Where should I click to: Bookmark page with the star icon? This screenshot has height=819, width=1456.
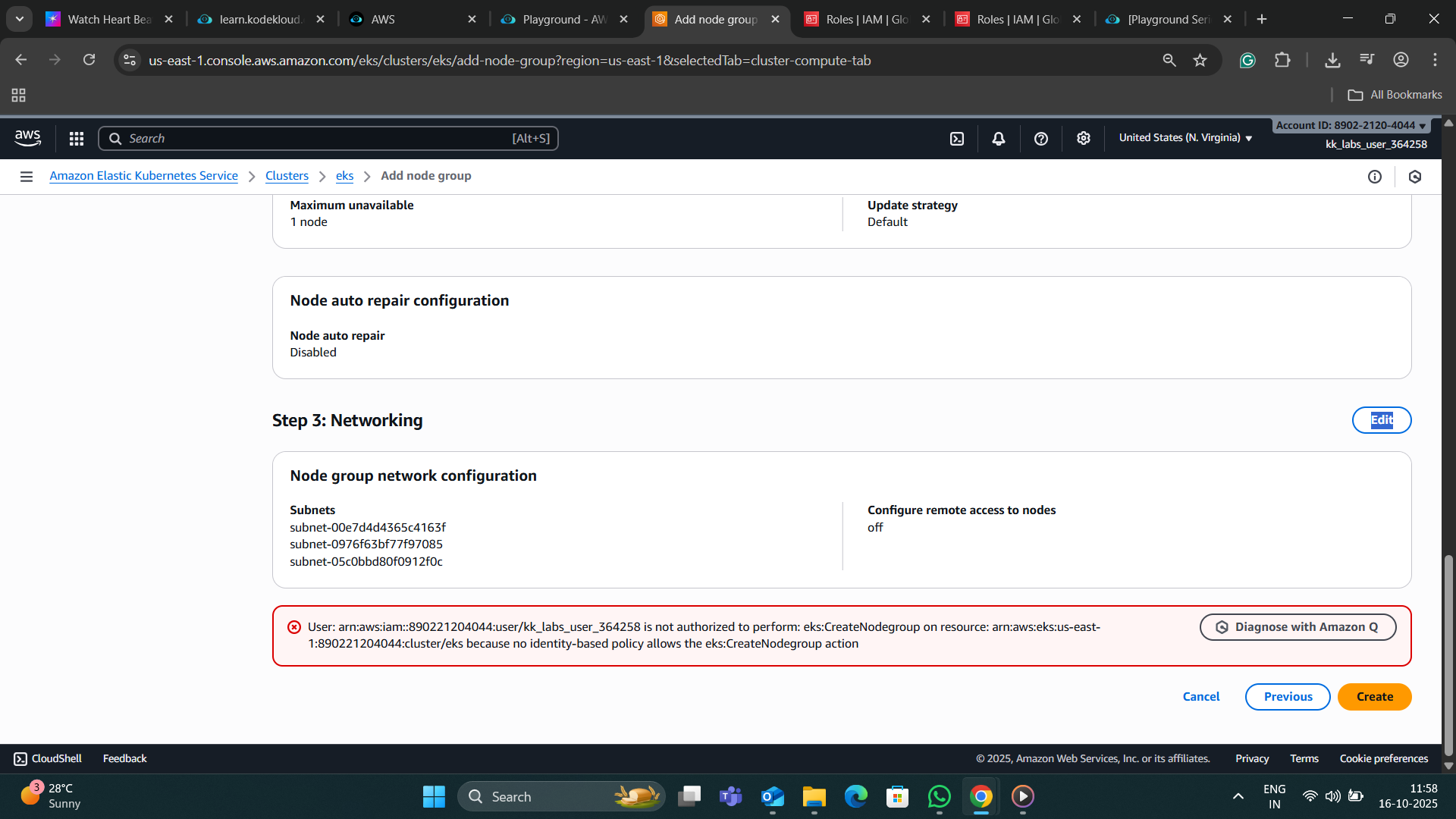tap(1200, 61)
